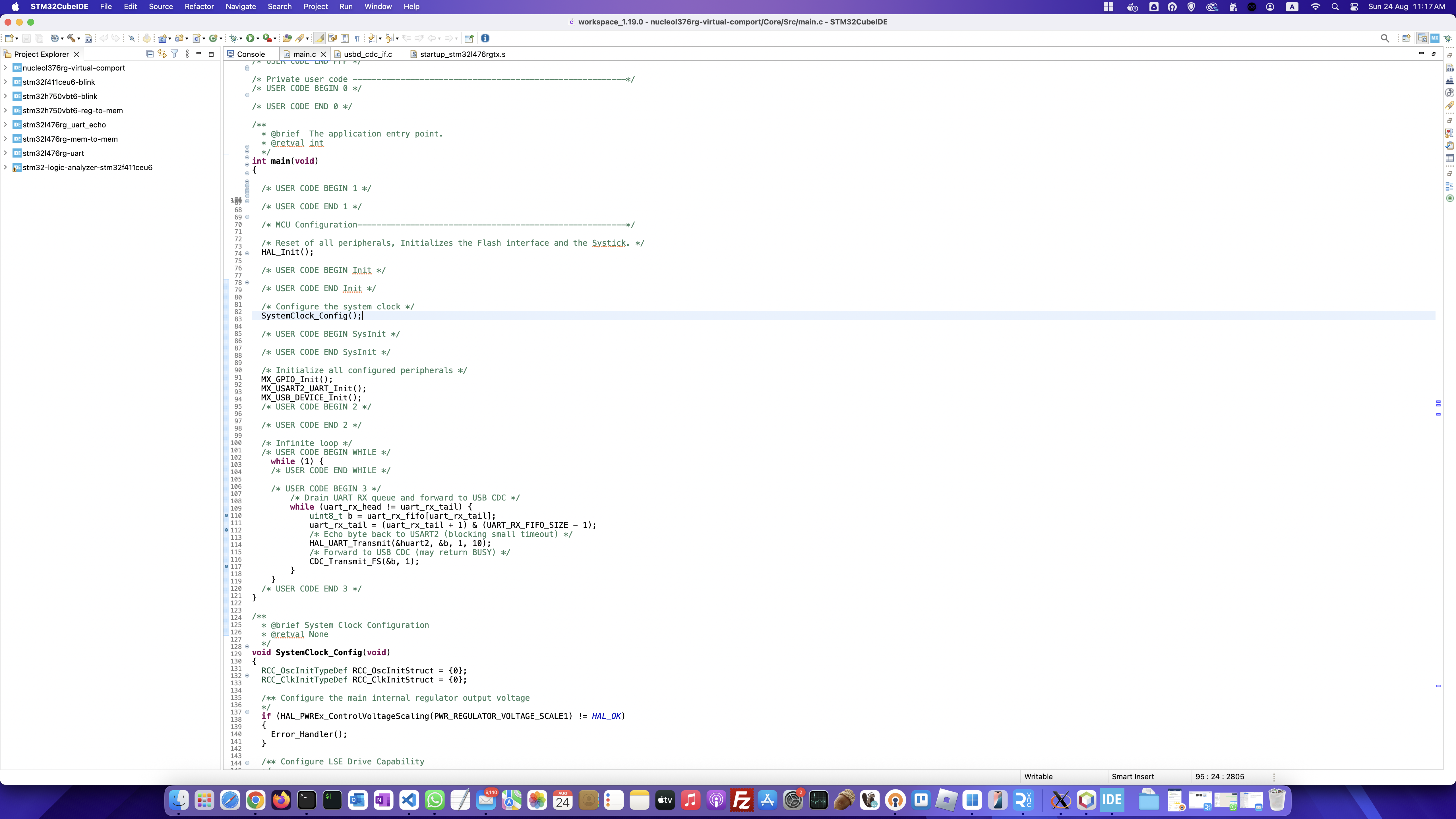The width and height of the screenshot is (1456, 819).
Task: Open the Tasks clipboard icon in right trim
Action: point(1450,145)
